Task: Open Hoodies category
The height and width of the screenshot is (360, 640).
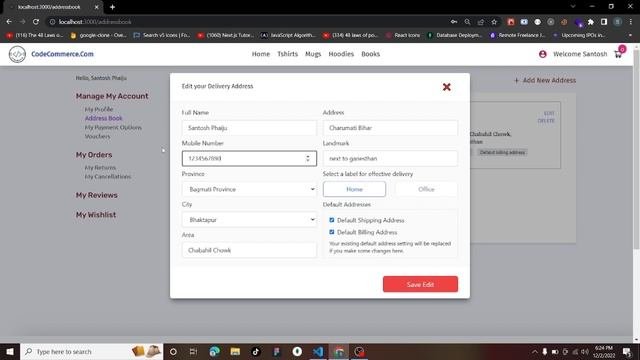Action: [341, 54]
